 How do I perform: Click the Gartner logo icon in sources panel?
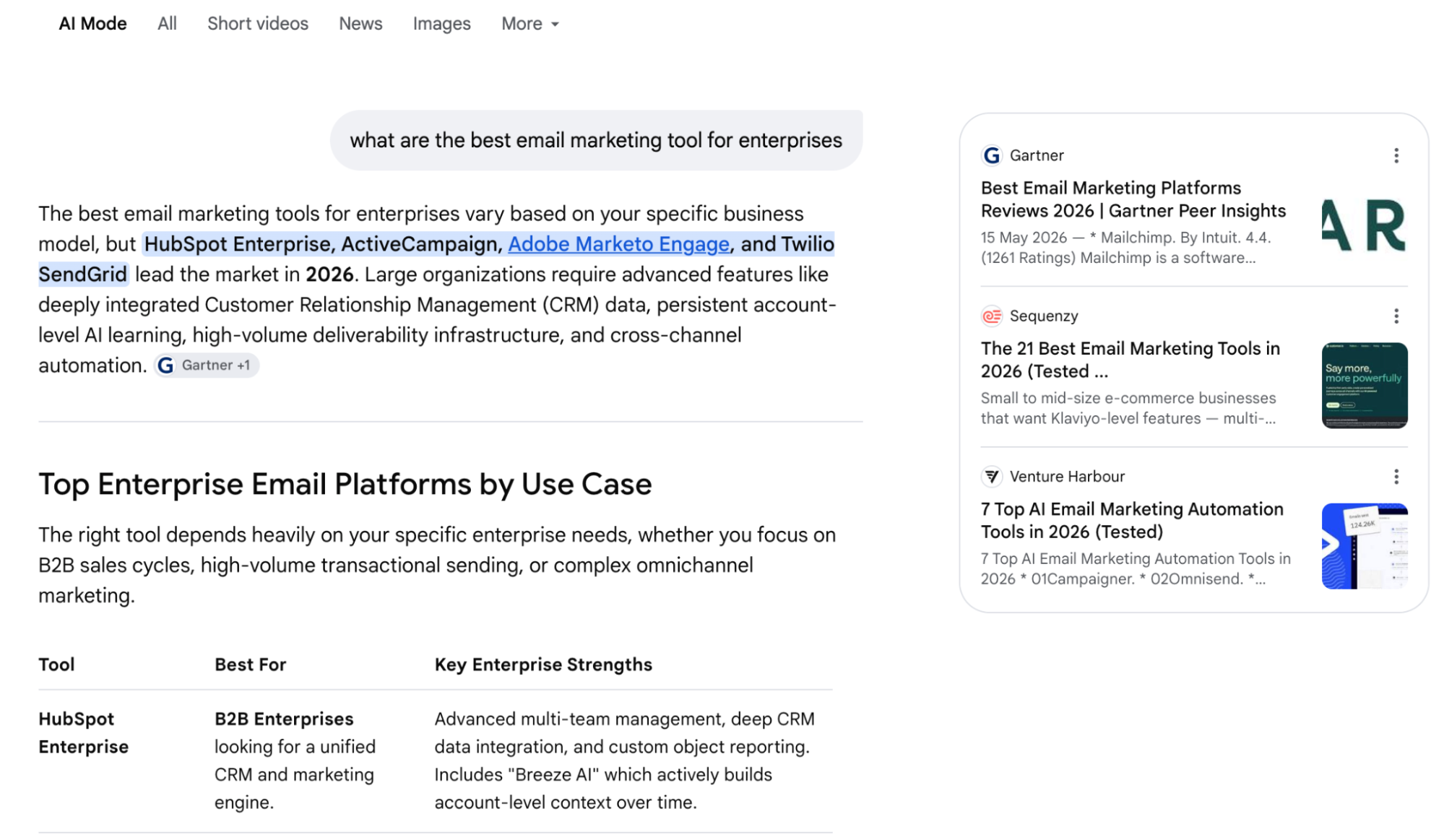click(992, 155)
